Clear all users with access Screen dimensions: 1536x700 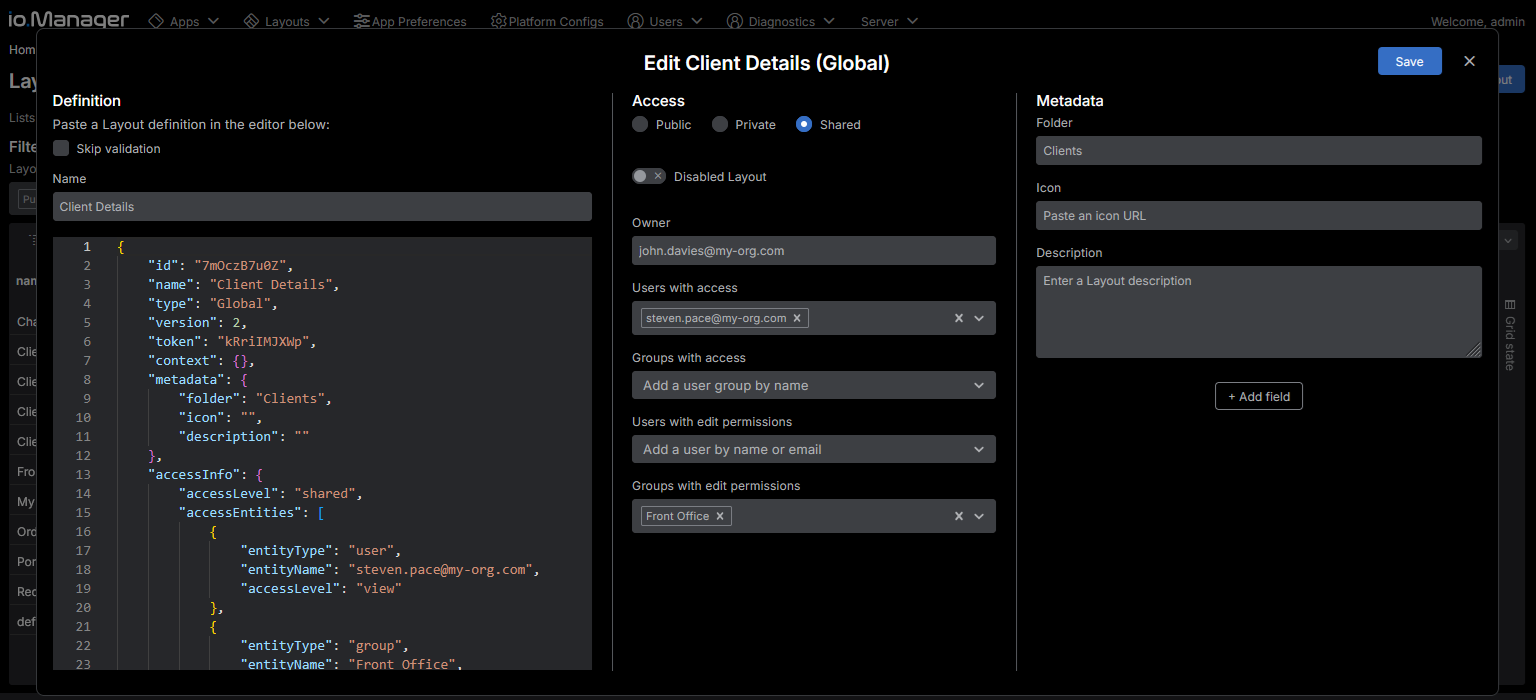pos(958,318)
